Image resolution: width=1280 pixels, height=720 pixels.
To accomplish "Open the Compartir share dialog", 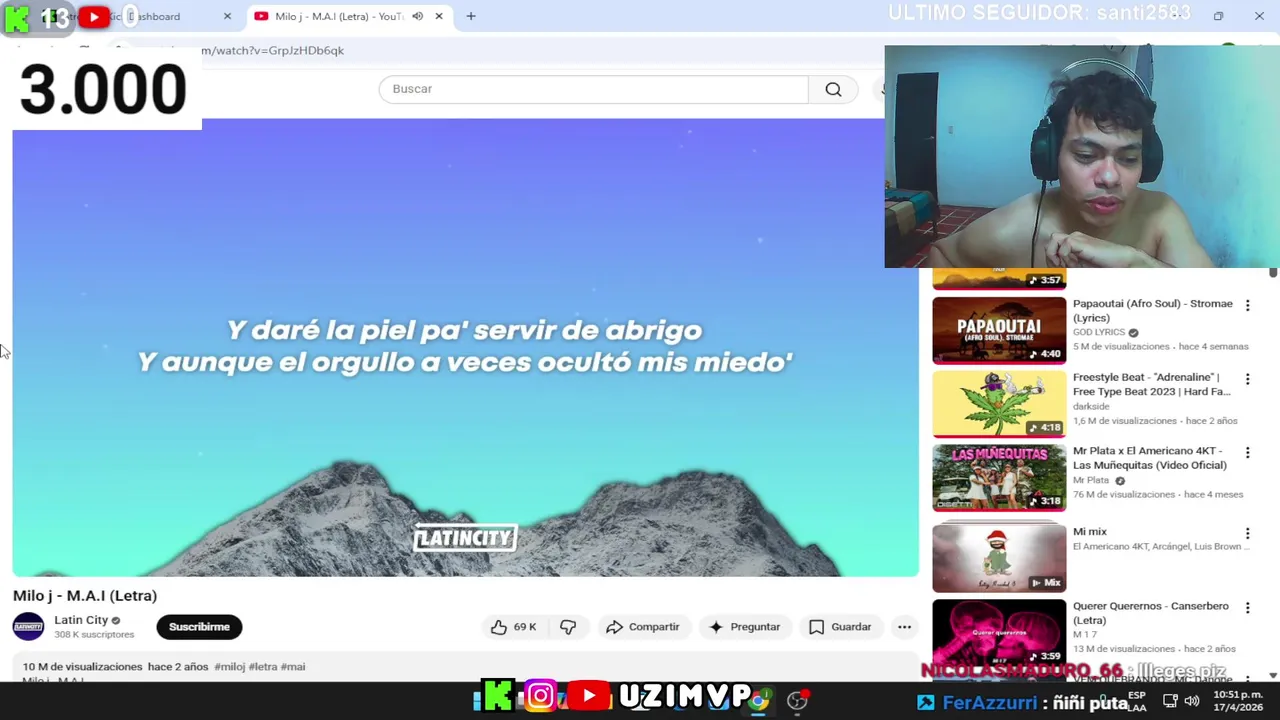I will (642, 627).
